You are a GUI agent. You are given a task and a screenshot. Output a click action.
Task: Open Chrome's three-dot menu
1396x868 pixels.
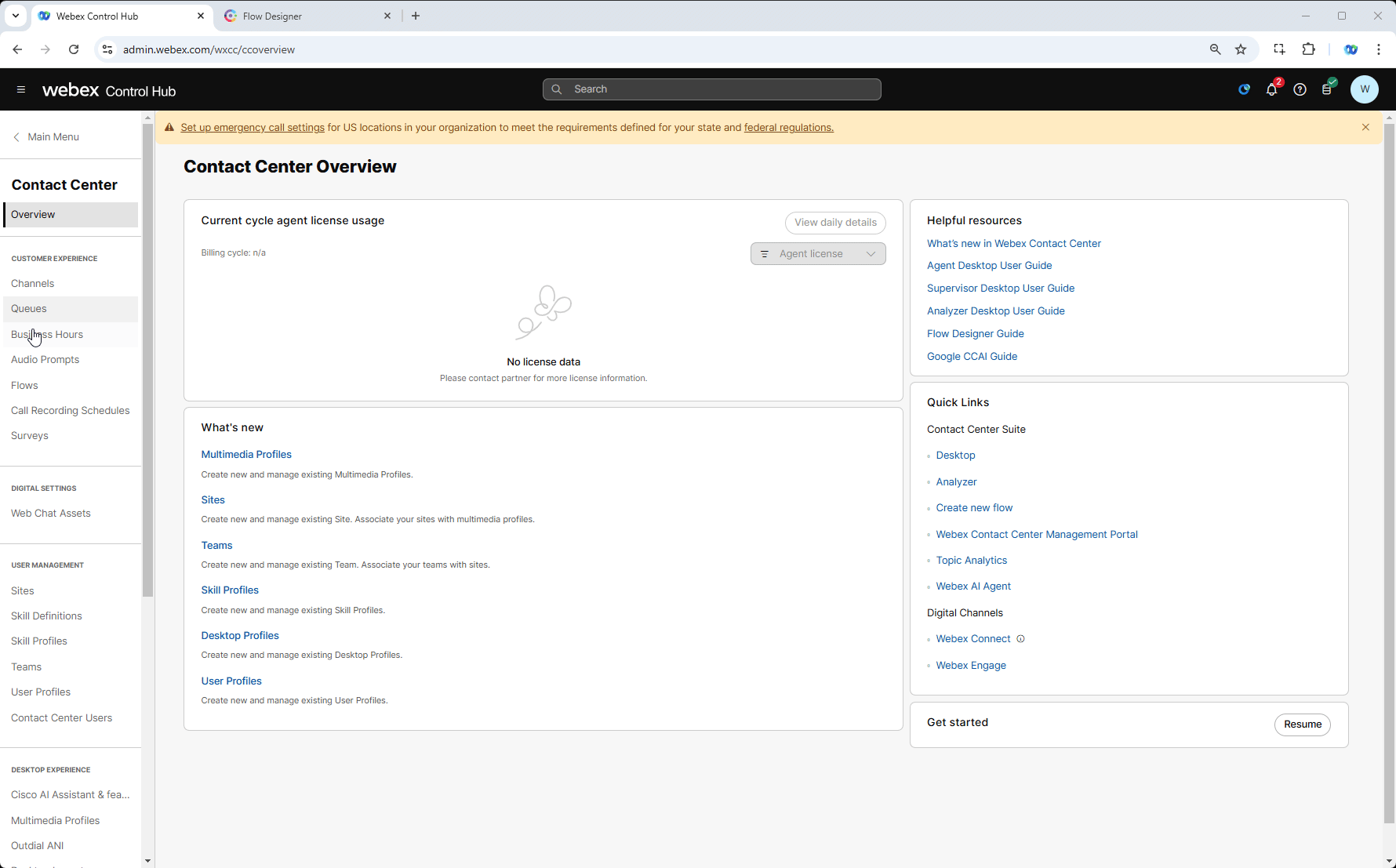tap(1379, 49)
